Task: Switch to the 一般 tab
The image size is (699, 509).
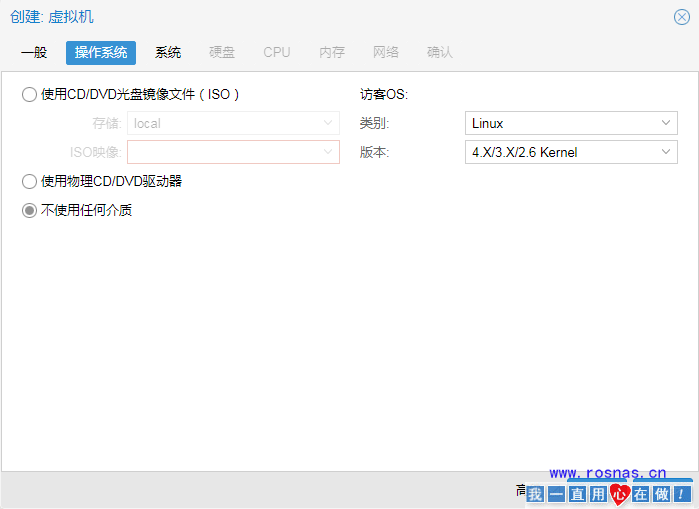Action: [x=34, y=53]
